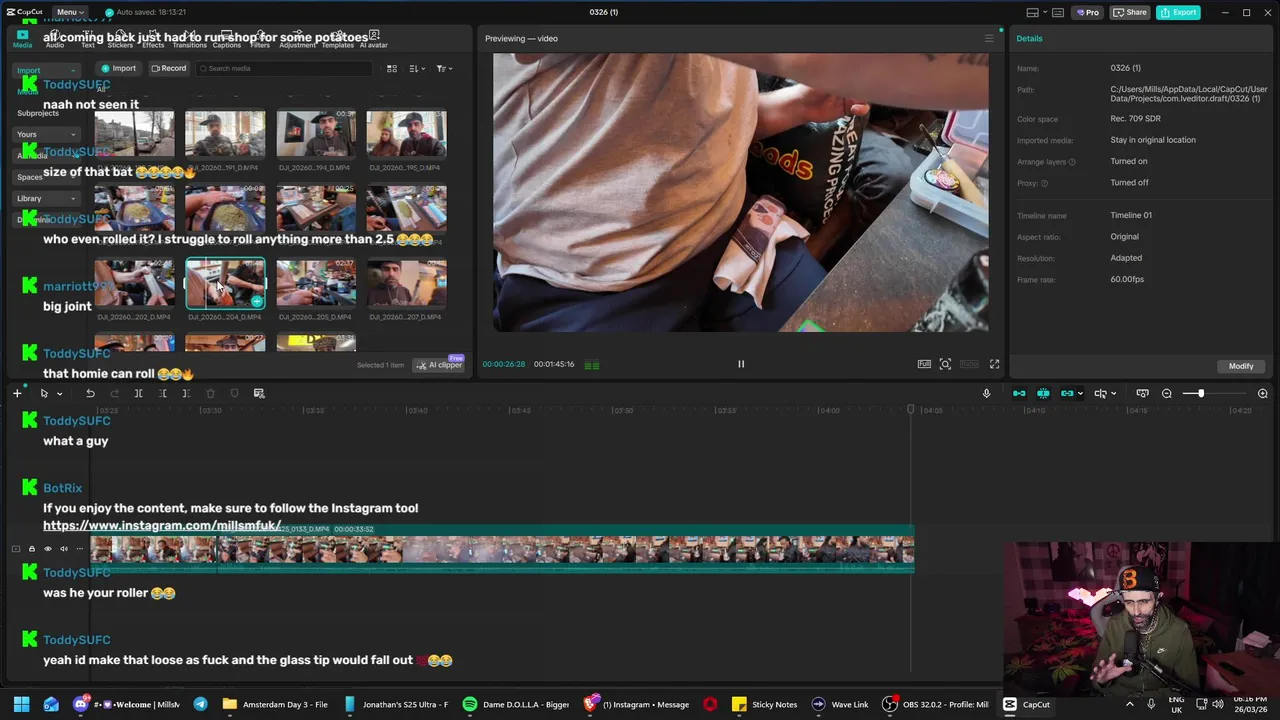This screenshot has width=1280, height=720.
Task: Collapse the Import section in sidebar
Action: click(45, 70)
